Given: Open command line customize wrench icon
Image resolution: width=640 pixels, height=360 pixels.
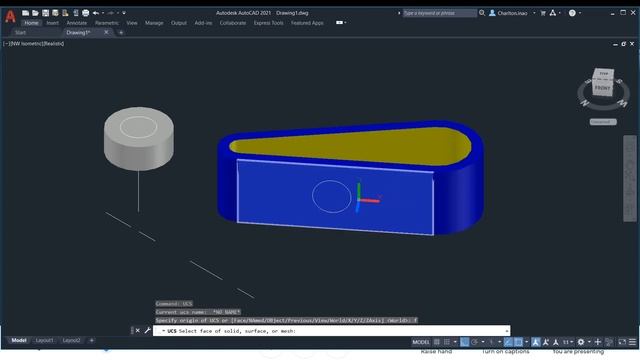Looking at the screenshot, I should coord(147,331).
